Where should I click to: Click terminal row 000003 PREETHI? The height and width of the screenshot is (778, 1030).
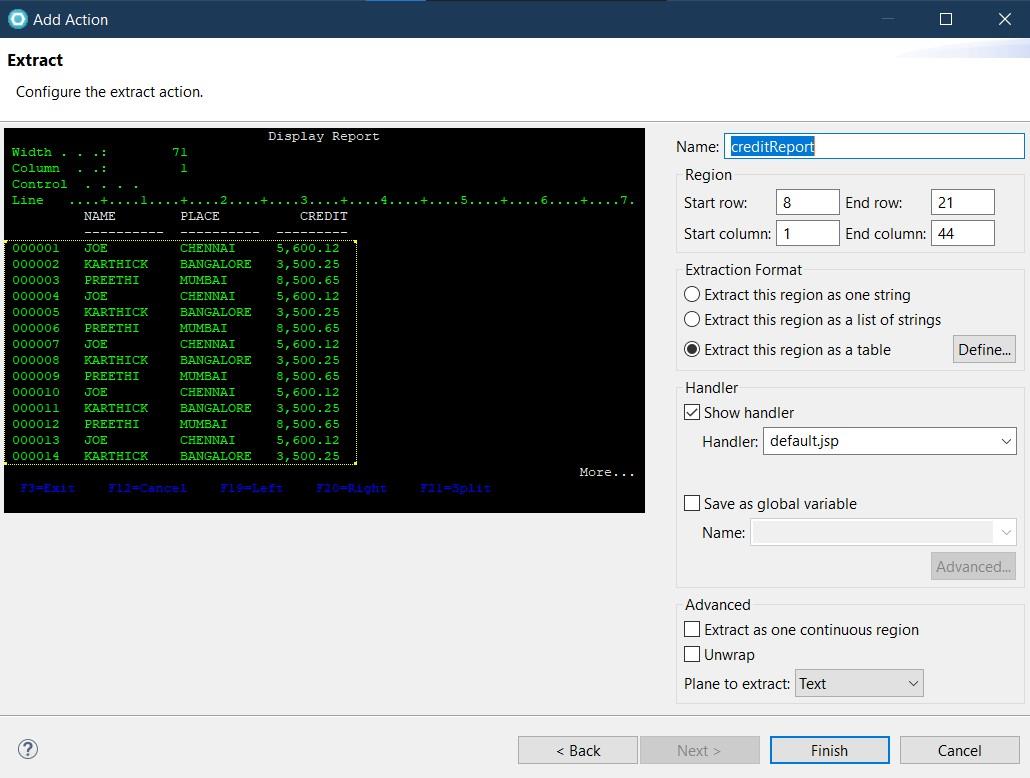(176, 280)
